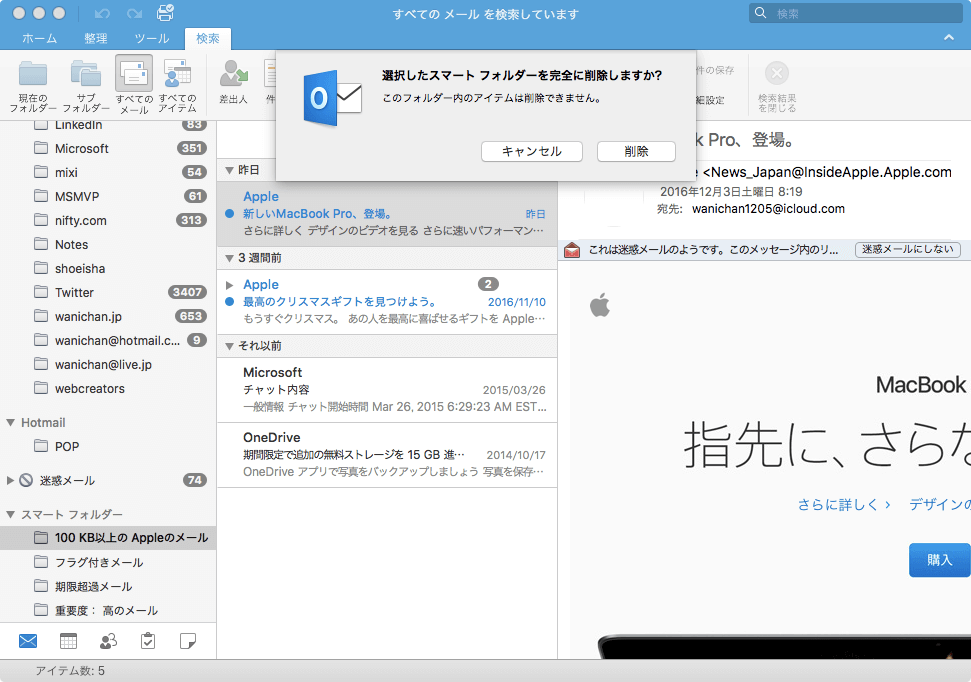Click the unread dot on 最高のクリスマスギフト message
This screenshot has width=971, height=682.
pos(229,302)
